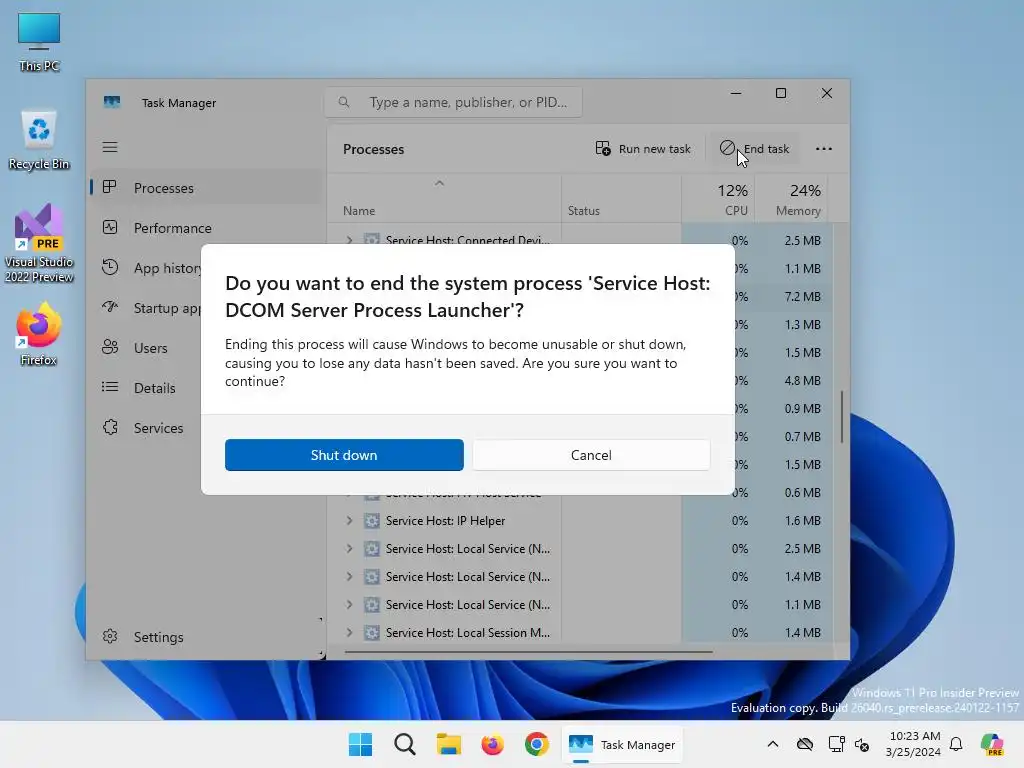
Task: Click the horizontal scrollbar below process list
Action: coord(528,651)
